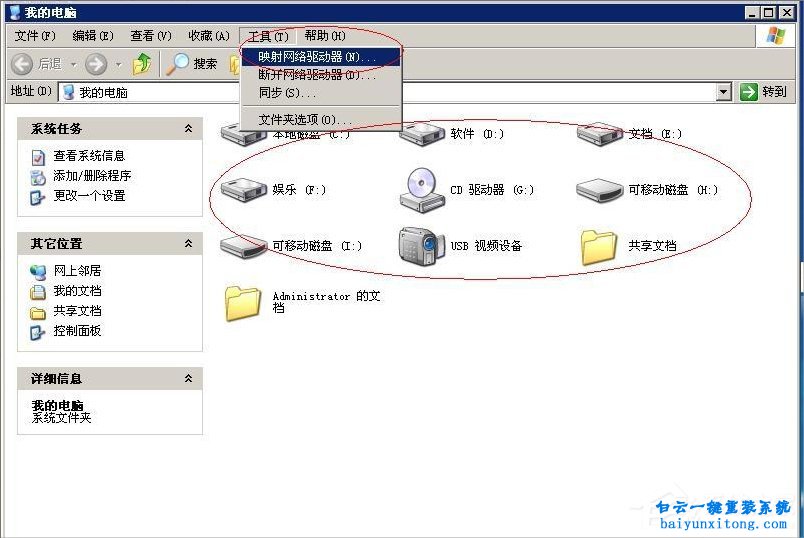Viewport: 804px width, 538px height.
Task: Open the 可移动磁盘 (I:) removable drive
Action: click(x=241, y=246)
